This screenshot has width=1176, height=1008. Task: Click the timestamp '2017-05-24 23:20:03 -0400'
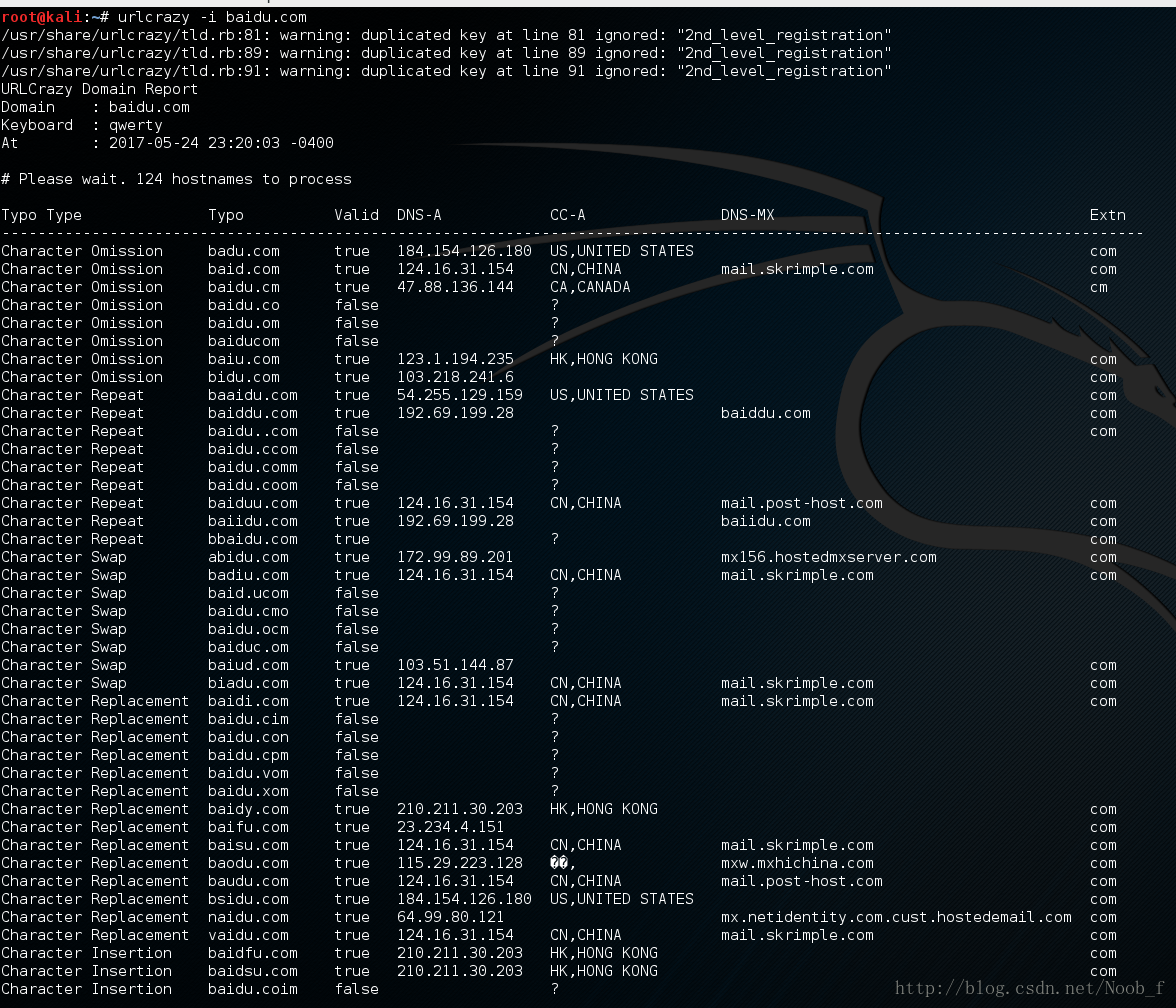[x=221, y=142]
